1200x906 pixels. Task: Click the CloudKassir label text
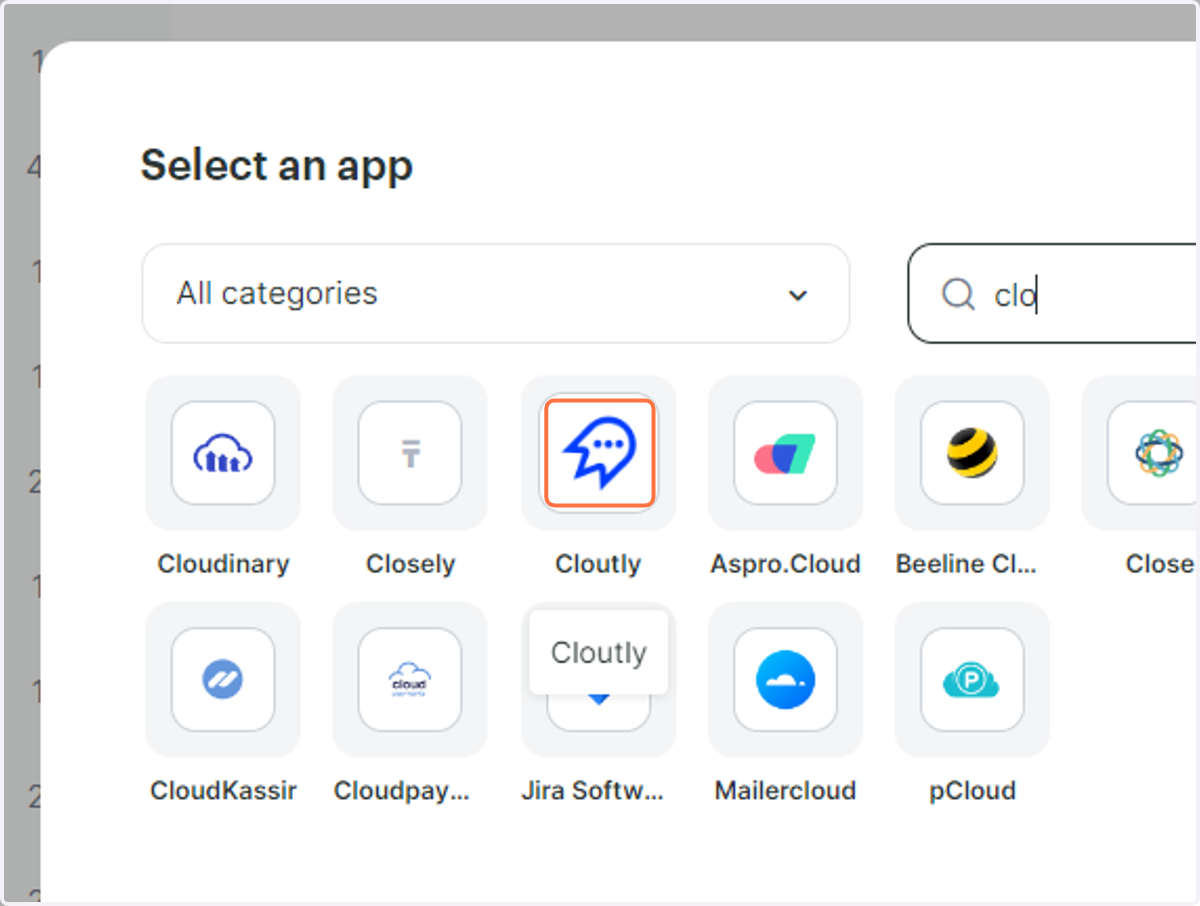pyautogui.click(x=223, y=791)
